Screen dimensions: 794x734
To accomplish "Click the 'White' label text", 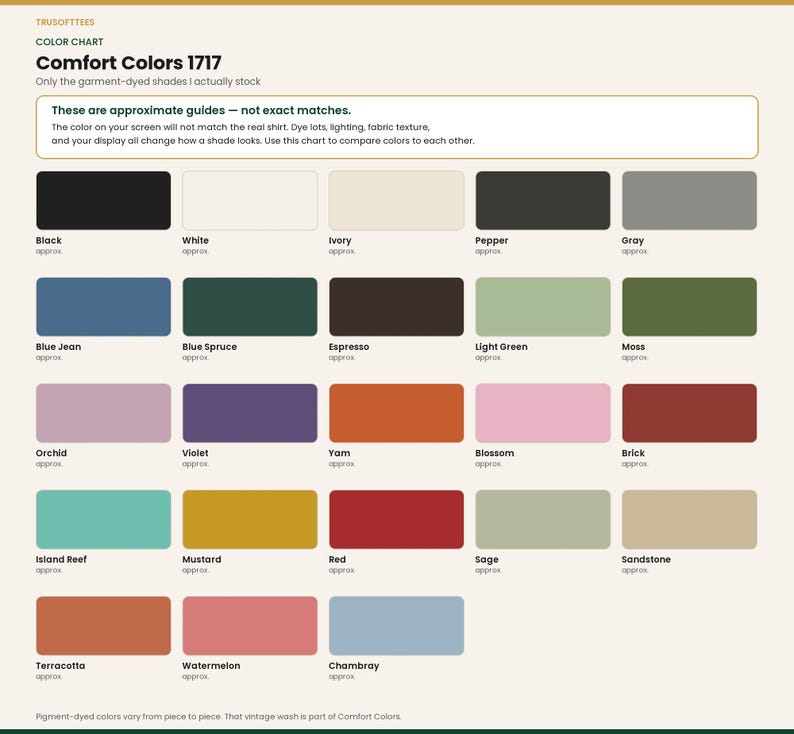I will click(195, 240).
